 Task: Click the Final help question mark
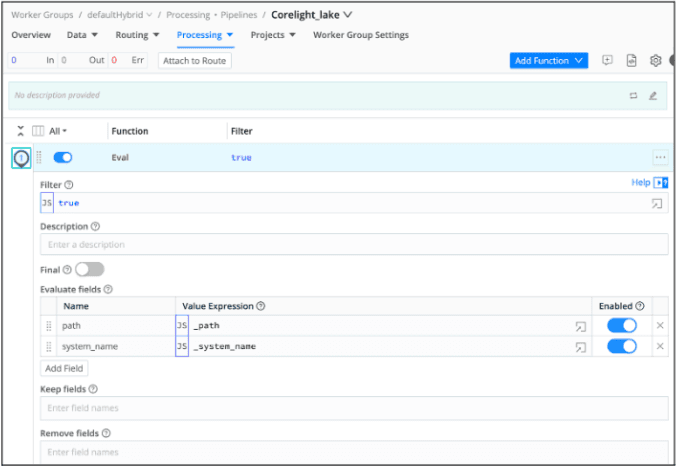67,270
